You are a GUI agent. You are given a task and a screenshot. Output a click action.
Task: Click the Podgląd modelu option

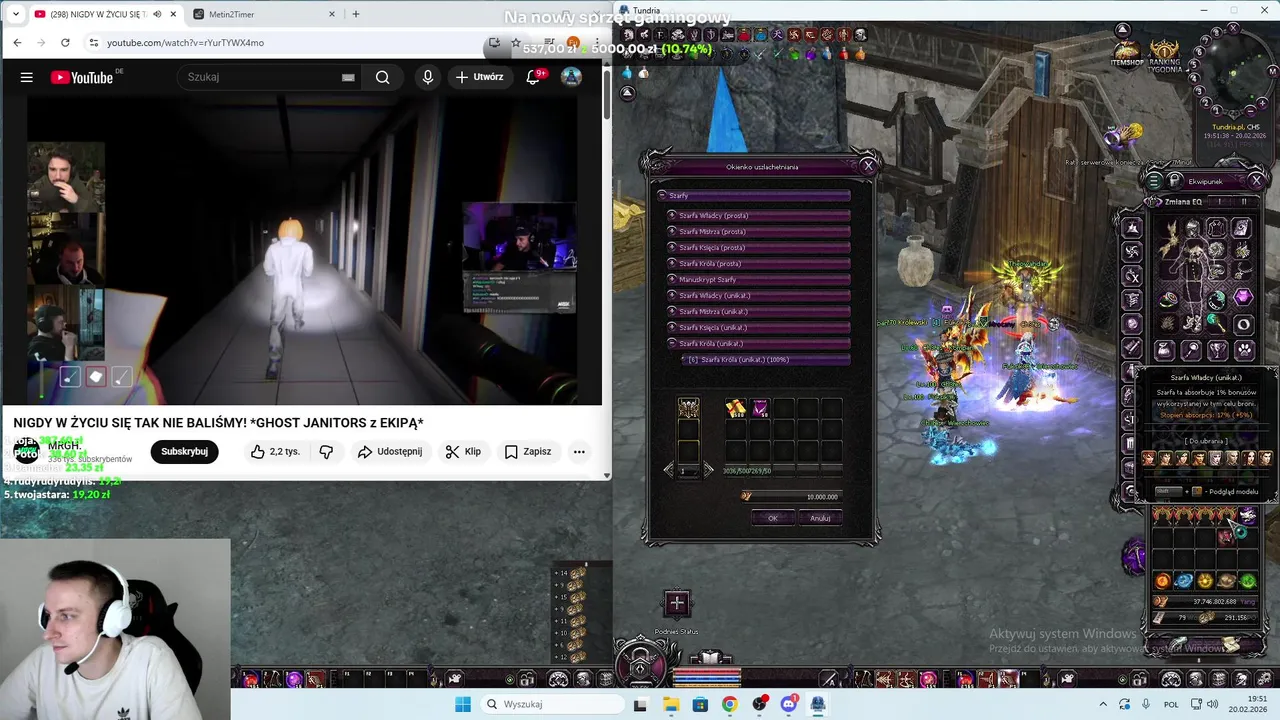[x=1233, y=491]
